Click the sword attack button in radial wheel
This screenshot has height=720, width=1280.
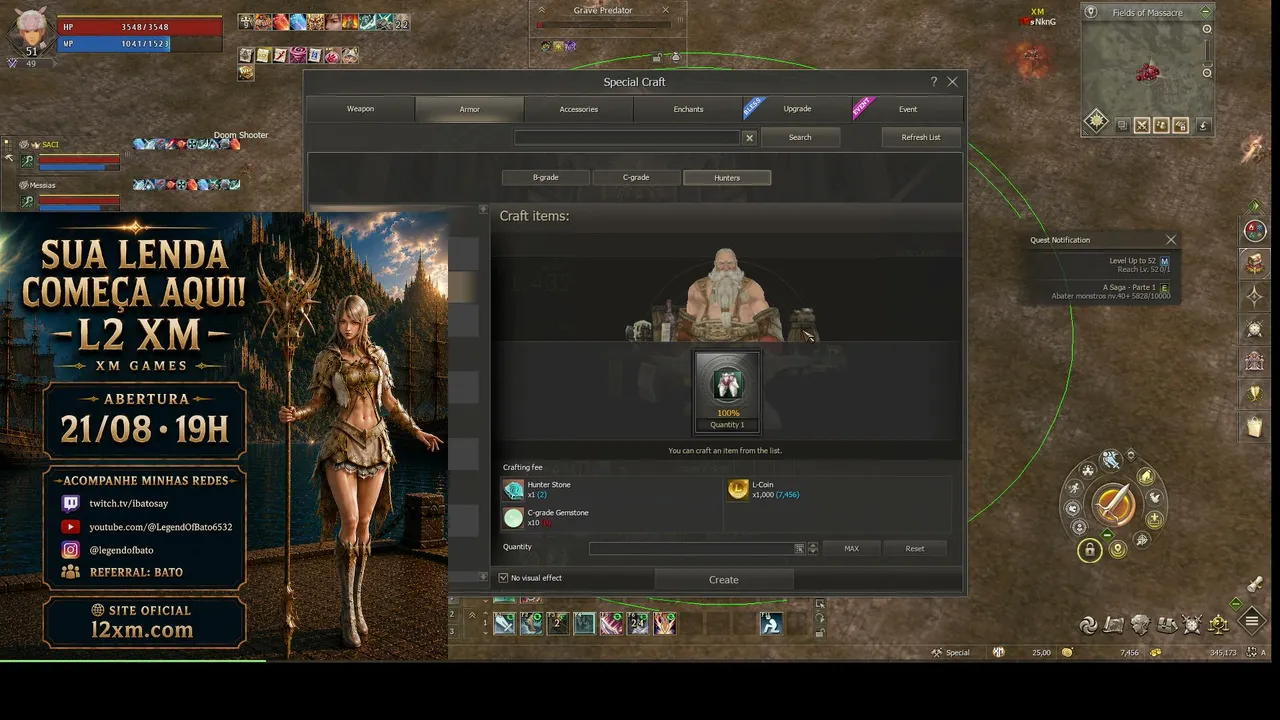click(1113, 505)
